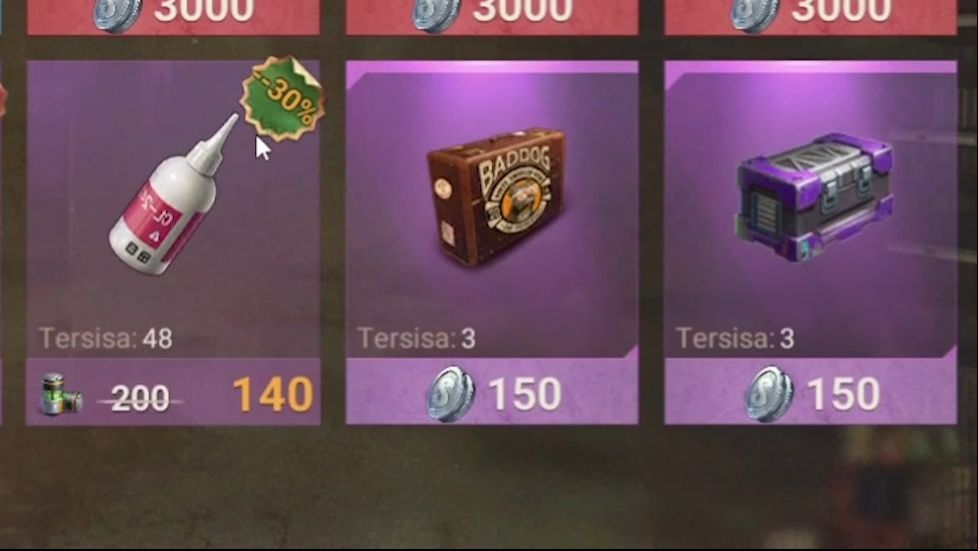Click the top-left 3000 price bar
Image resolution: width=978 pixels, height=551 pixels.
pos(173,17)
